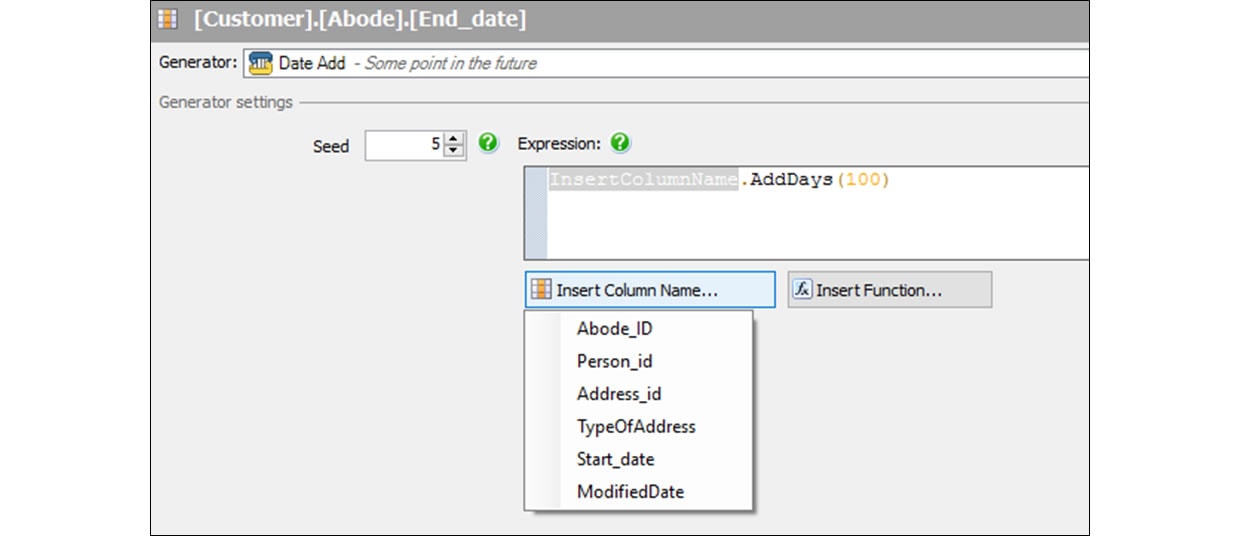The height and width of the screenshot is (536, 1240).
Task: Click the 100 value in the expression
Action: pyautogui.click(x=861, y=180)
